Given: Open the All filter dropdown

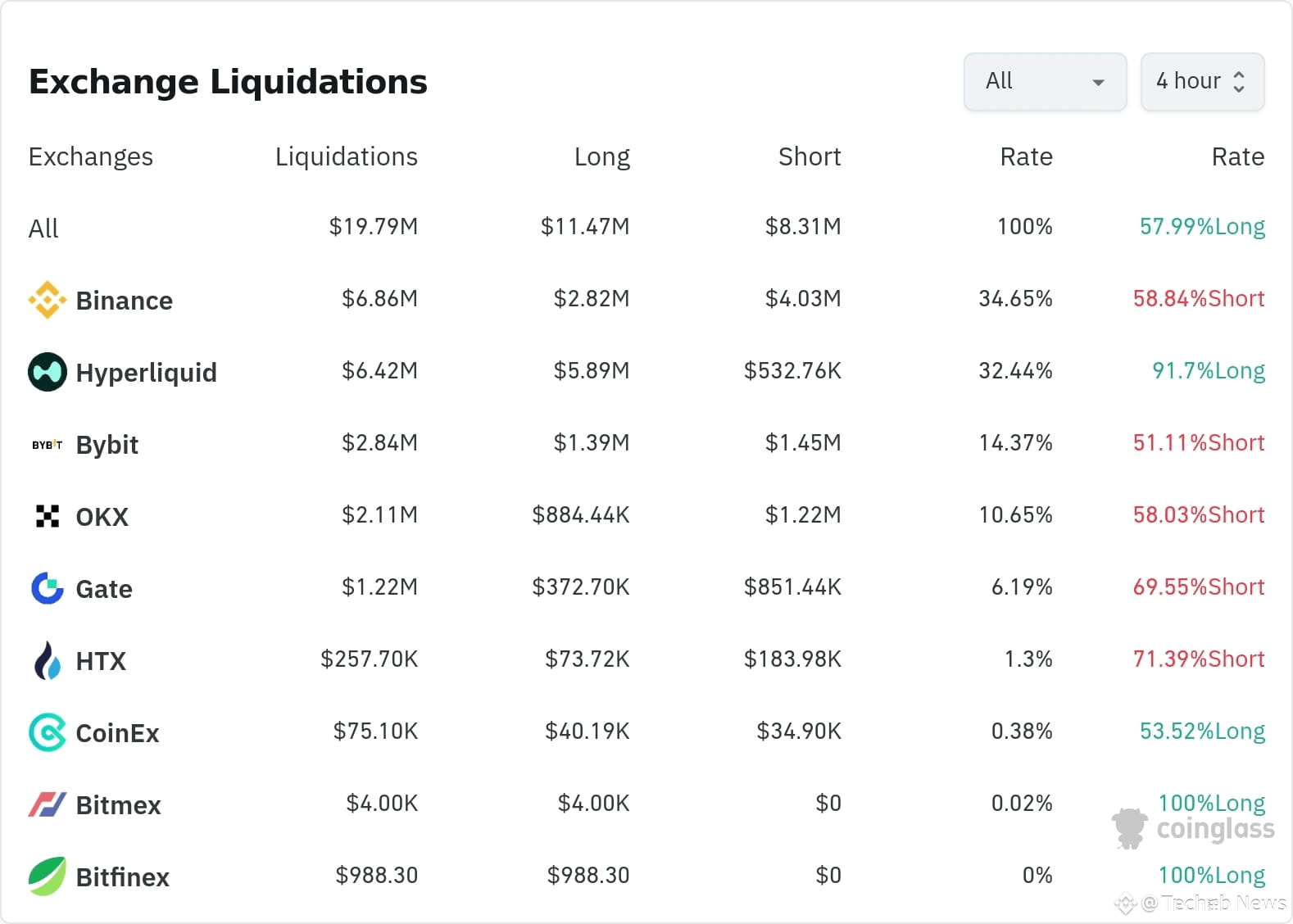Looking at the screenshot, I should [1045, 82].
